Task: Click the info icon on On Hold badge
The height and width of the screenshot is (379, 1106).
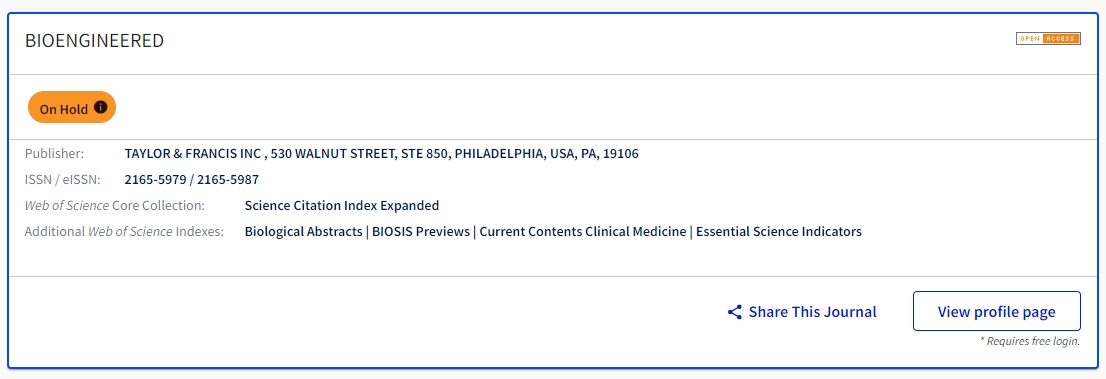Action: [x=101, y=107]
